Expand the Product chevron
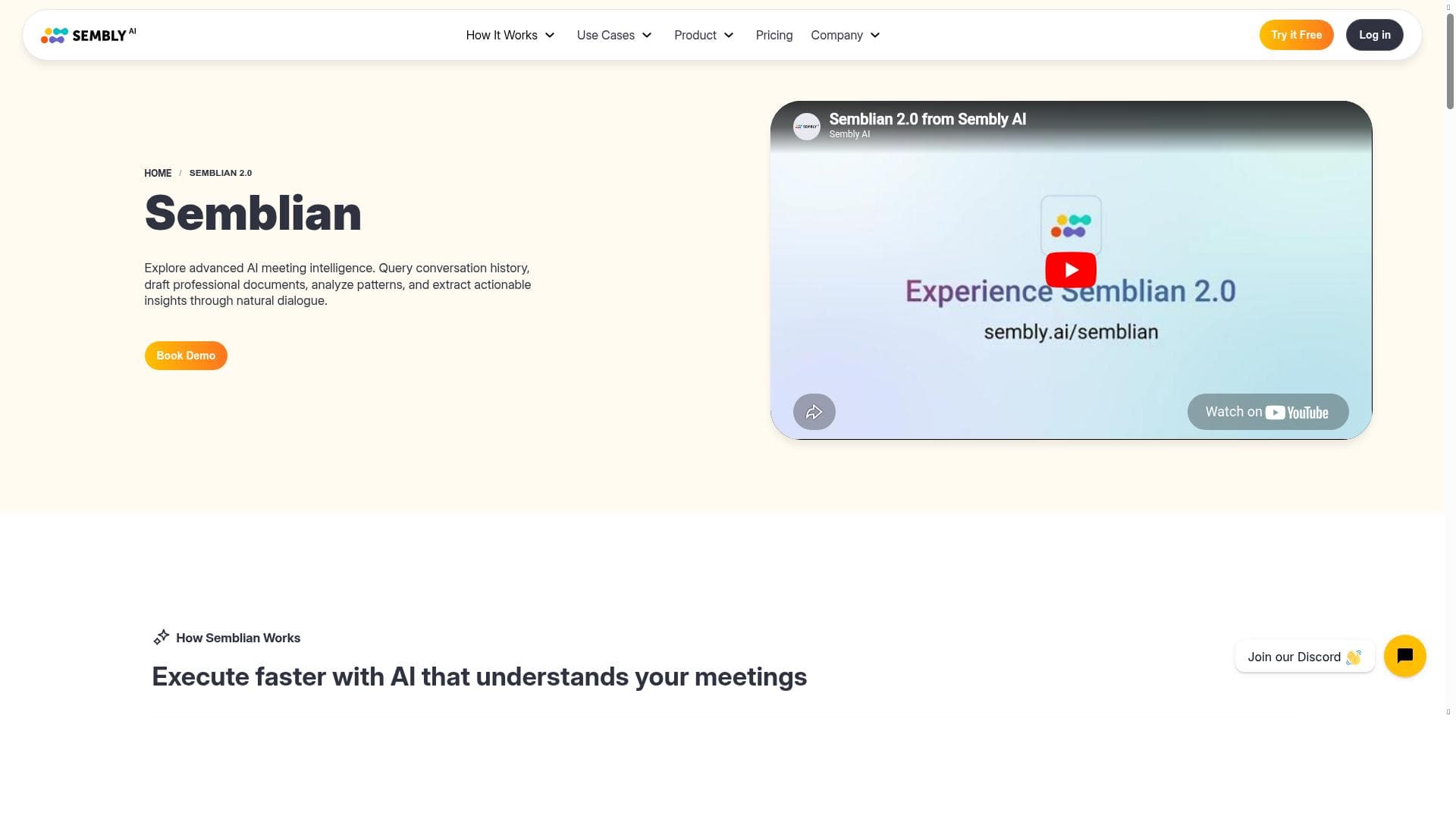Viewport: 1456px width, 819px height. pyautogui.click(x=729, y=35)
